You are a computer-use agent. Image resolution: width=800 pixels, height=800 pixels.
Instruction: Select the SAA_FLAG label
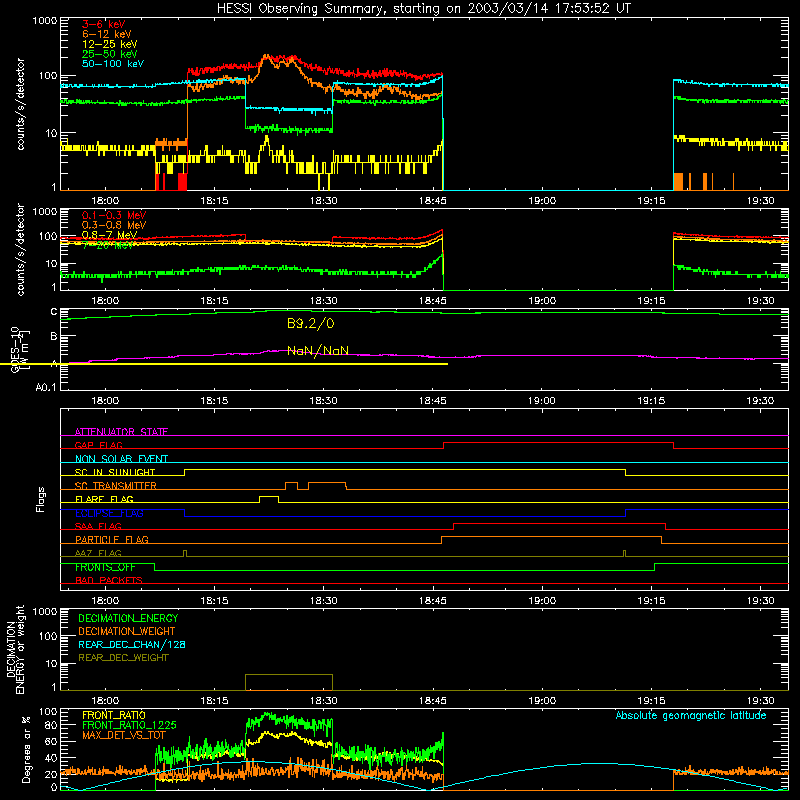coord(98,526)
